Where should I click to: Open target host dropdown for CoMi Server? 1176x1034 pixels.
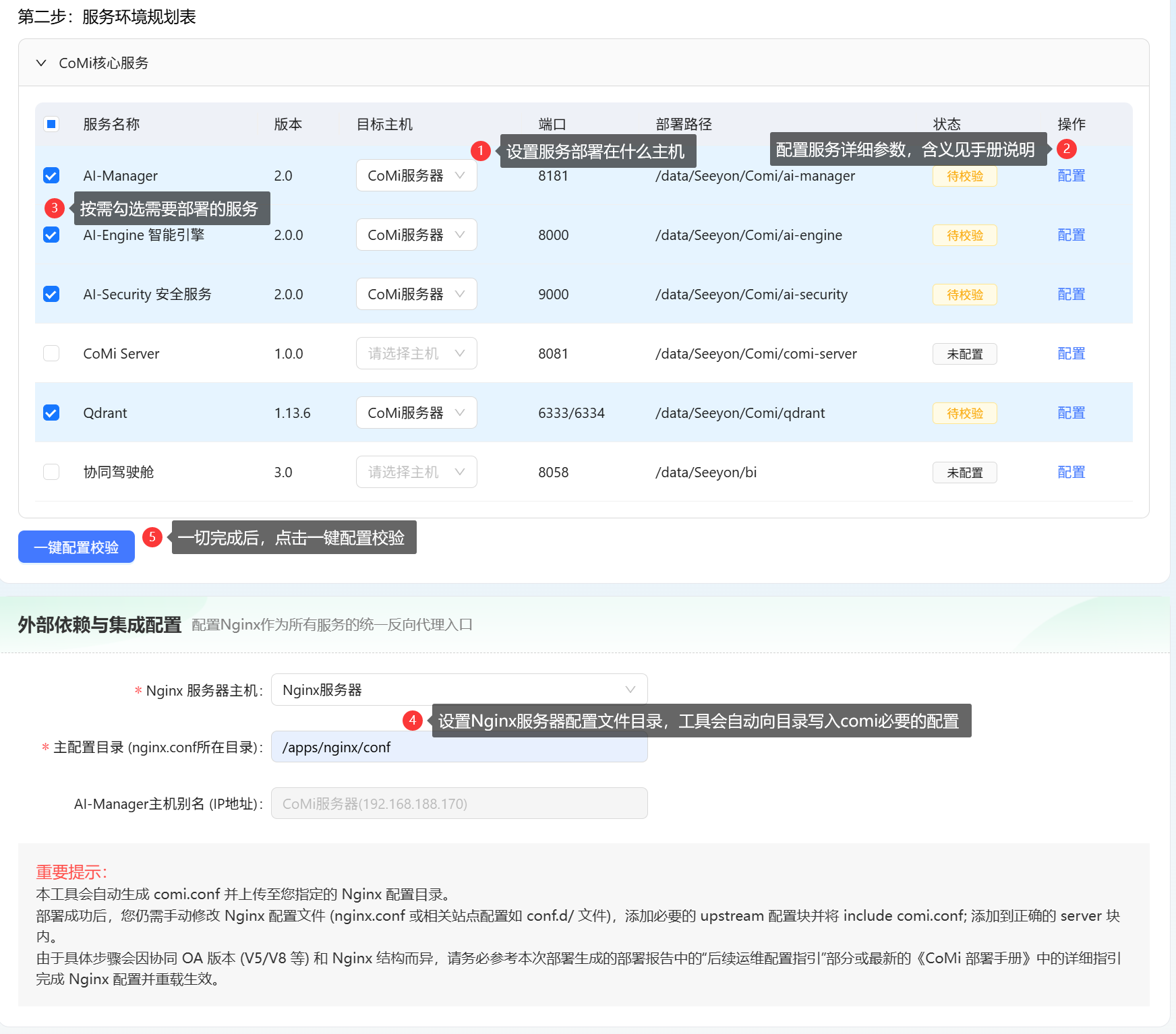pos(416,354)
